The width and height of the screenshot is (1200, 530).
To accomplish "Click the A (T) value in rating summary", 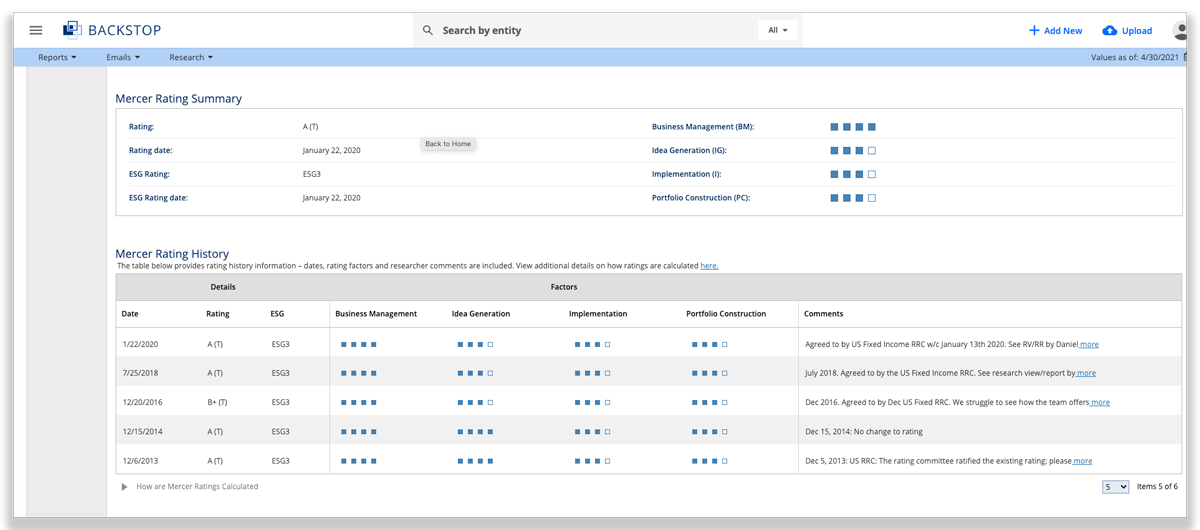I will pos(310,127).
